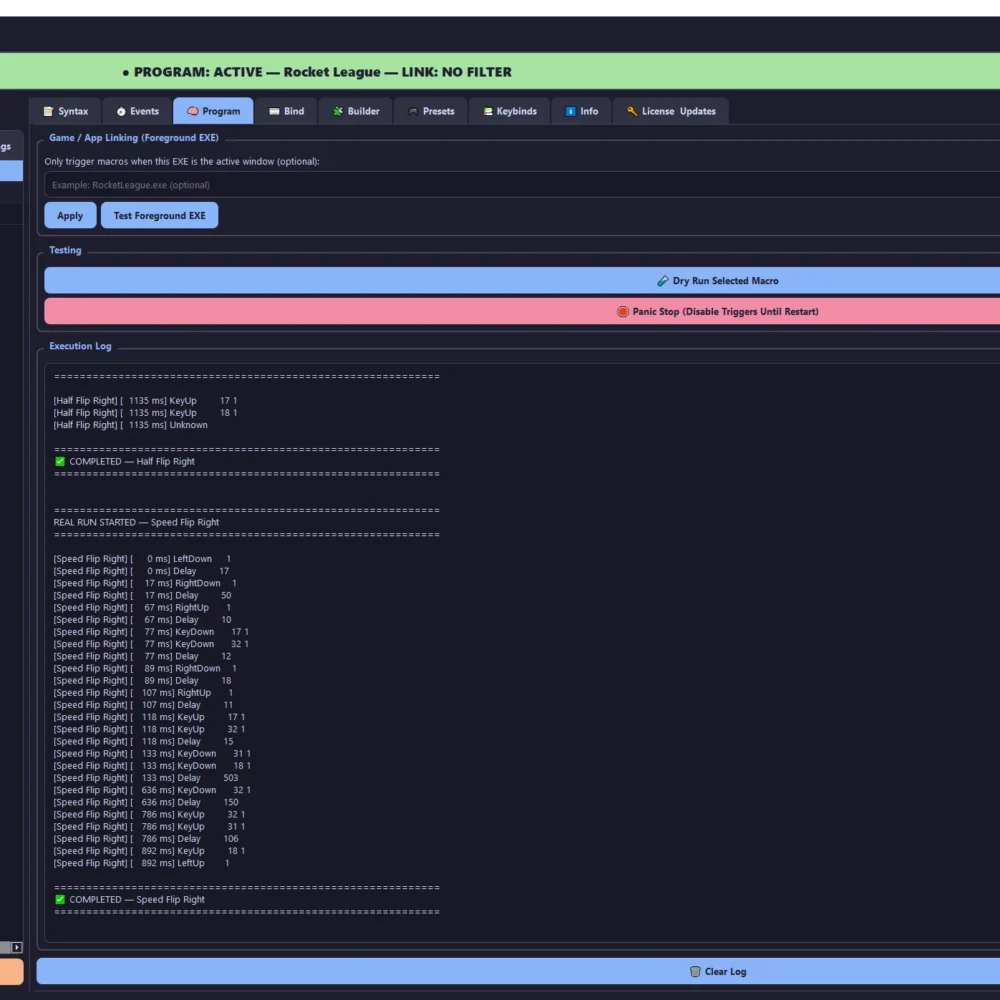Screen dimensions: 1000x1000
Task: Click the log line '0 ms] LeftDown 1'
Action: [x=142, y=559]
